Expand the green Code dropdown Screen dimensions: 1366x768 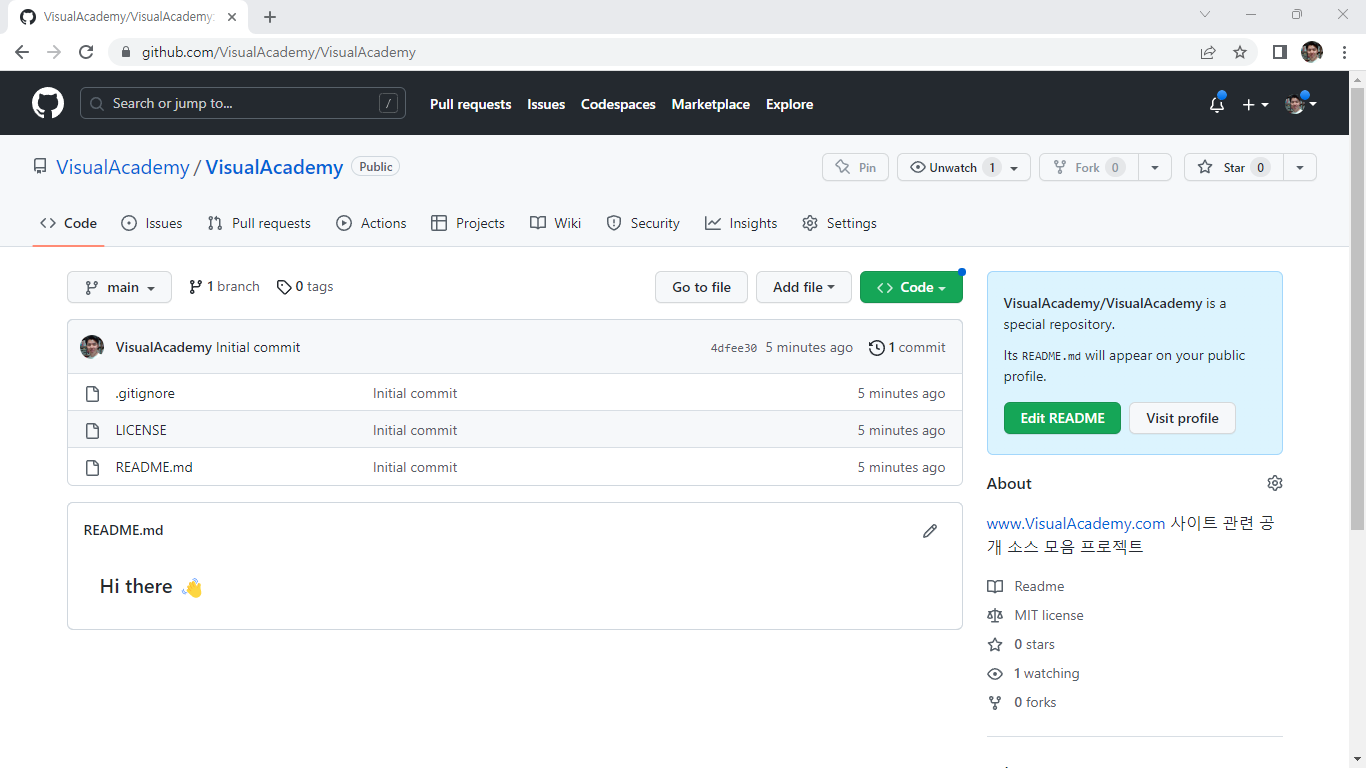[x=910, y=287]
